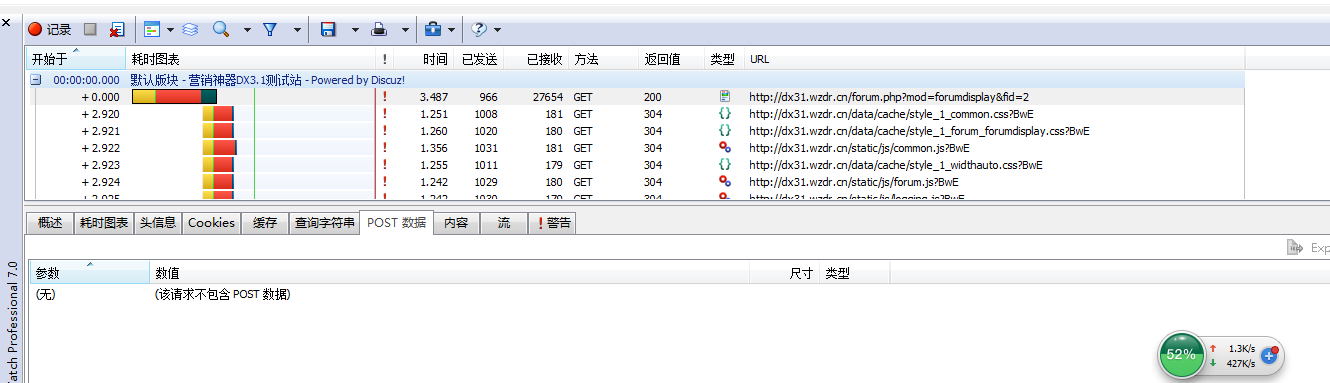The image size is (1330, 383).
Task: Switch to the 内容 tab
Action: tap(456, 223)
